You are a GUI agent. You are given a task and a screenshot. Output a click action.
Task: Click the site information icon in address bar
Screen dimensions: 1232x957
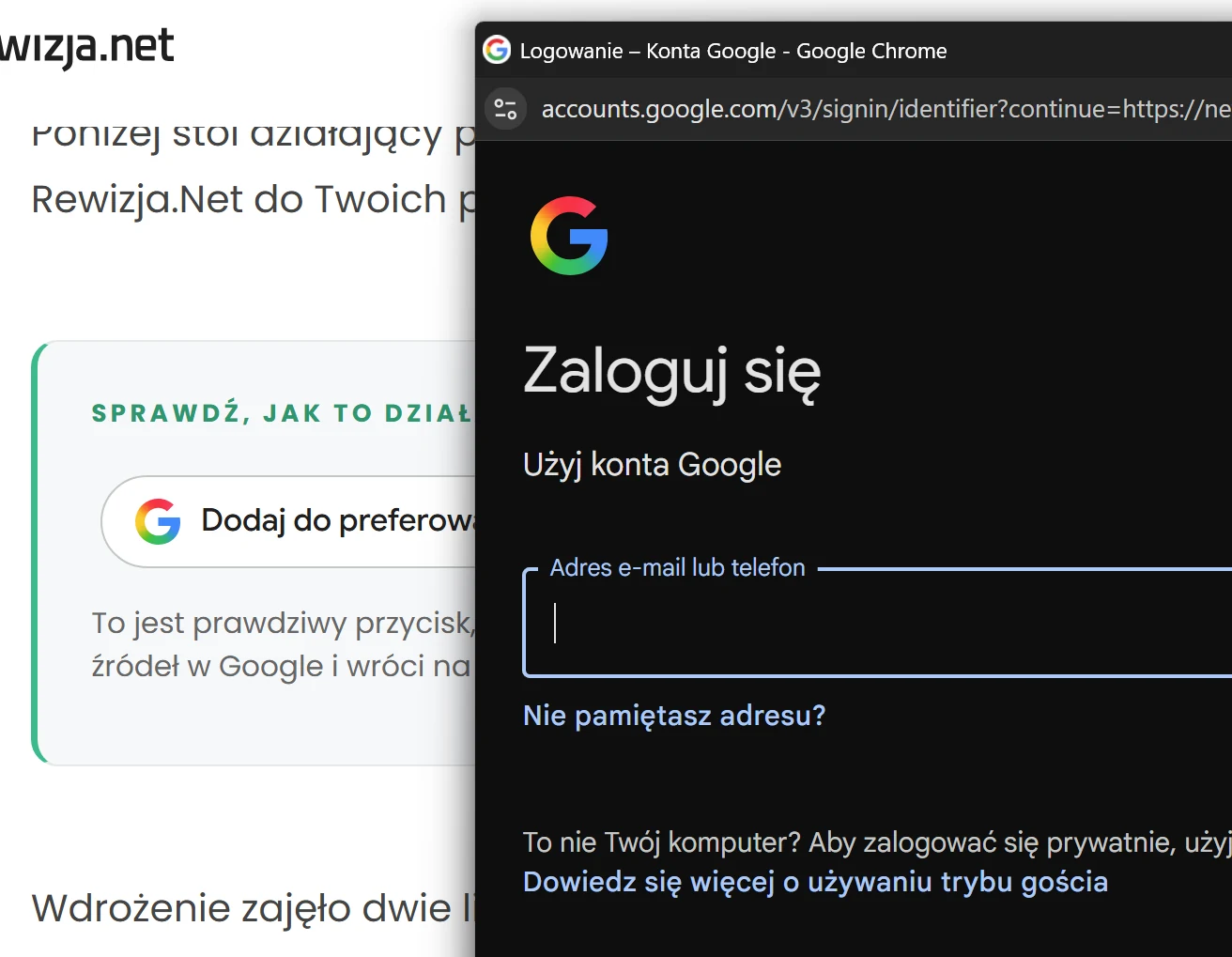[505, 109]
